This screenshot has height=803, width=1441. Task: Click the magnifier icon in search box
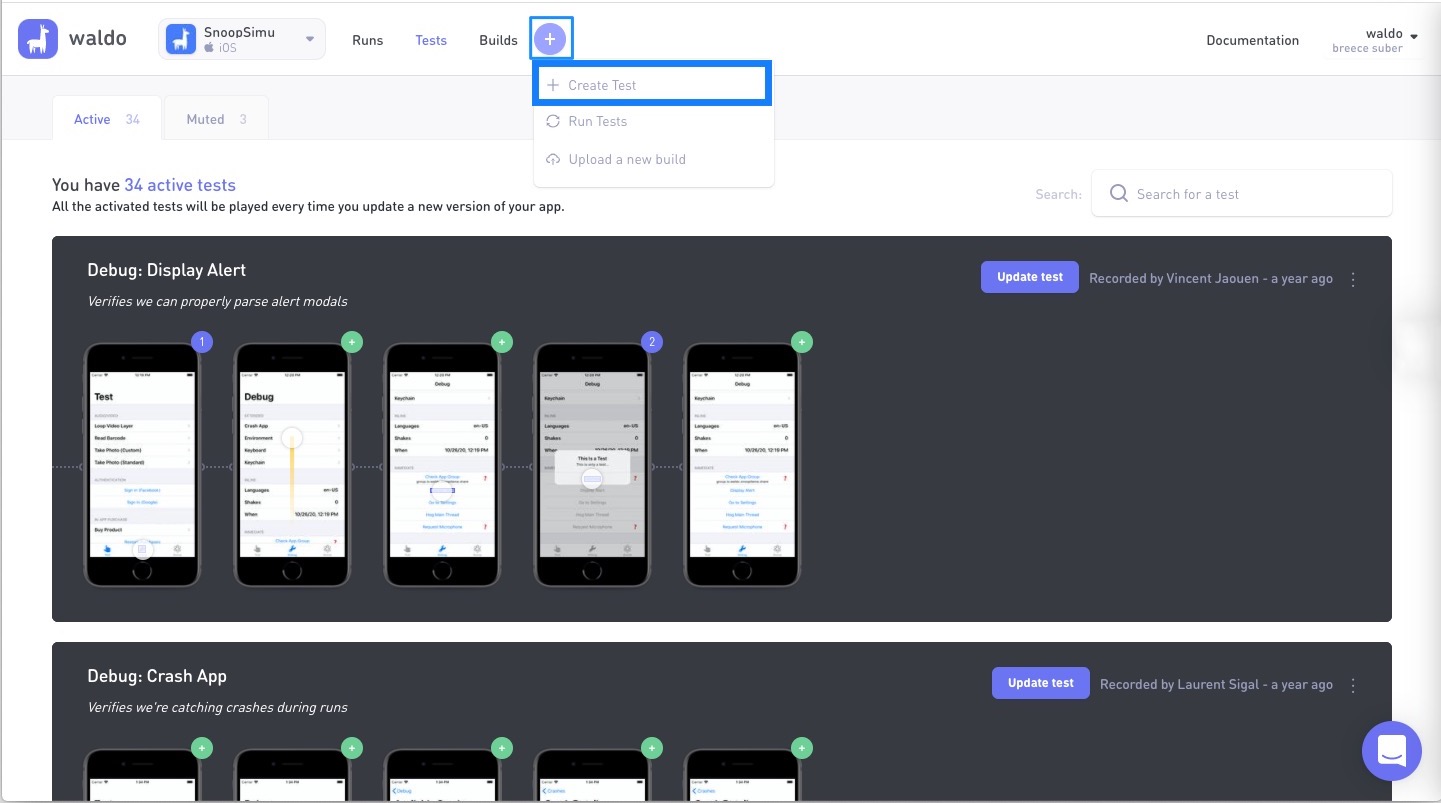click(1119, 193)
